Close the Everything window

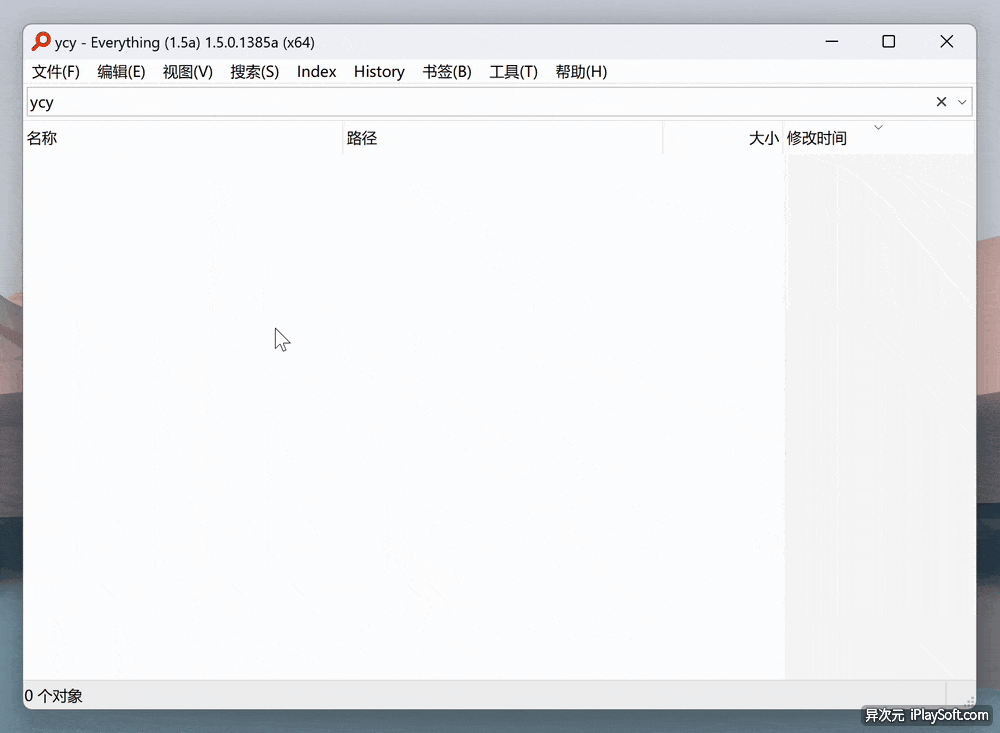point(946,41)
